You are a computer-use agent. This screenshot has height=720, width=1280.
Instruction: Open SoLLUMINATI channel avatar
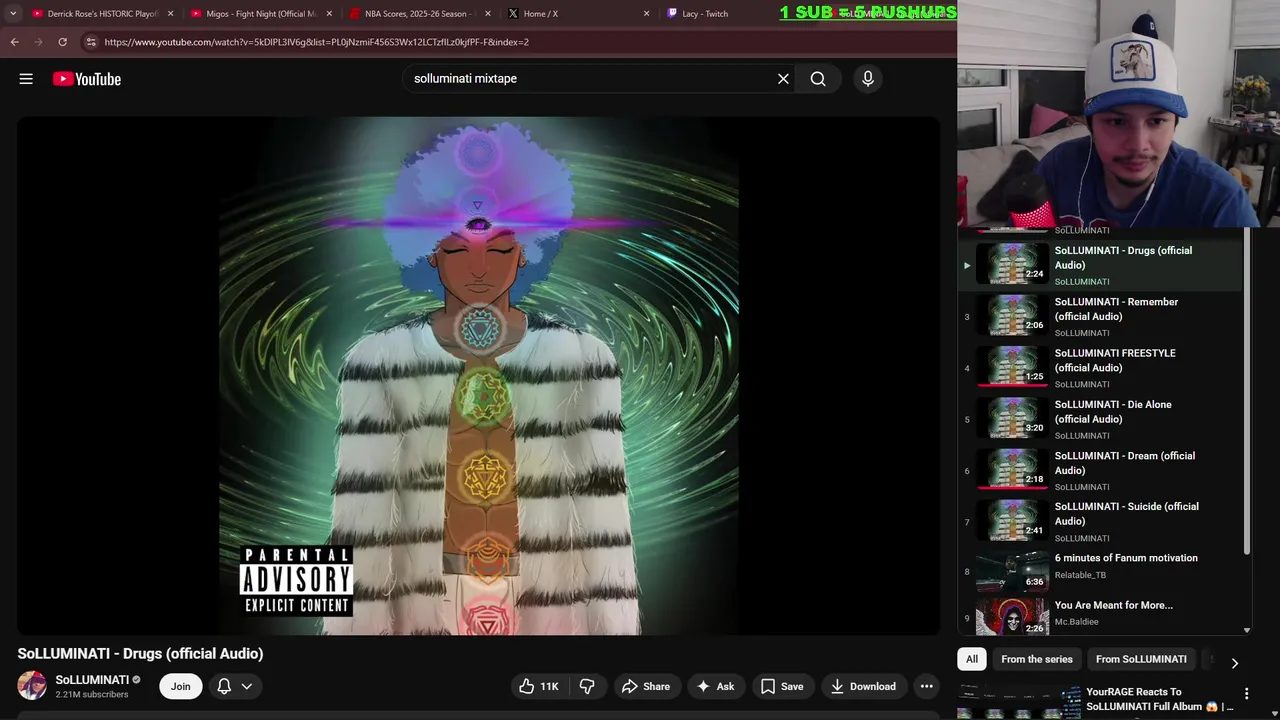tap(32, 686)
